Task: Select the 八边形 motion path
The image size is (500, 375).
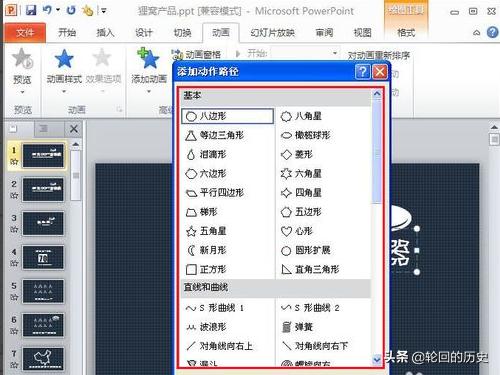Action: pos(228,116)
